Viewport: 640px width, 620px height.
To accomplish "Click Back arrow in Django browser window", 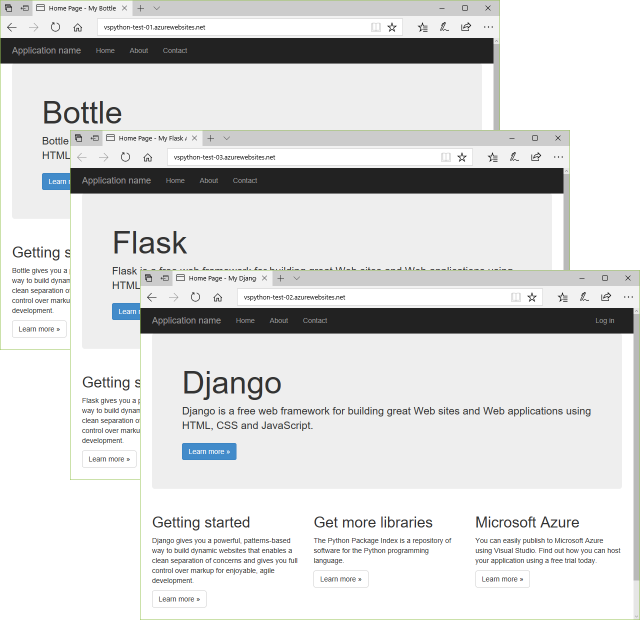I will 152,297.
